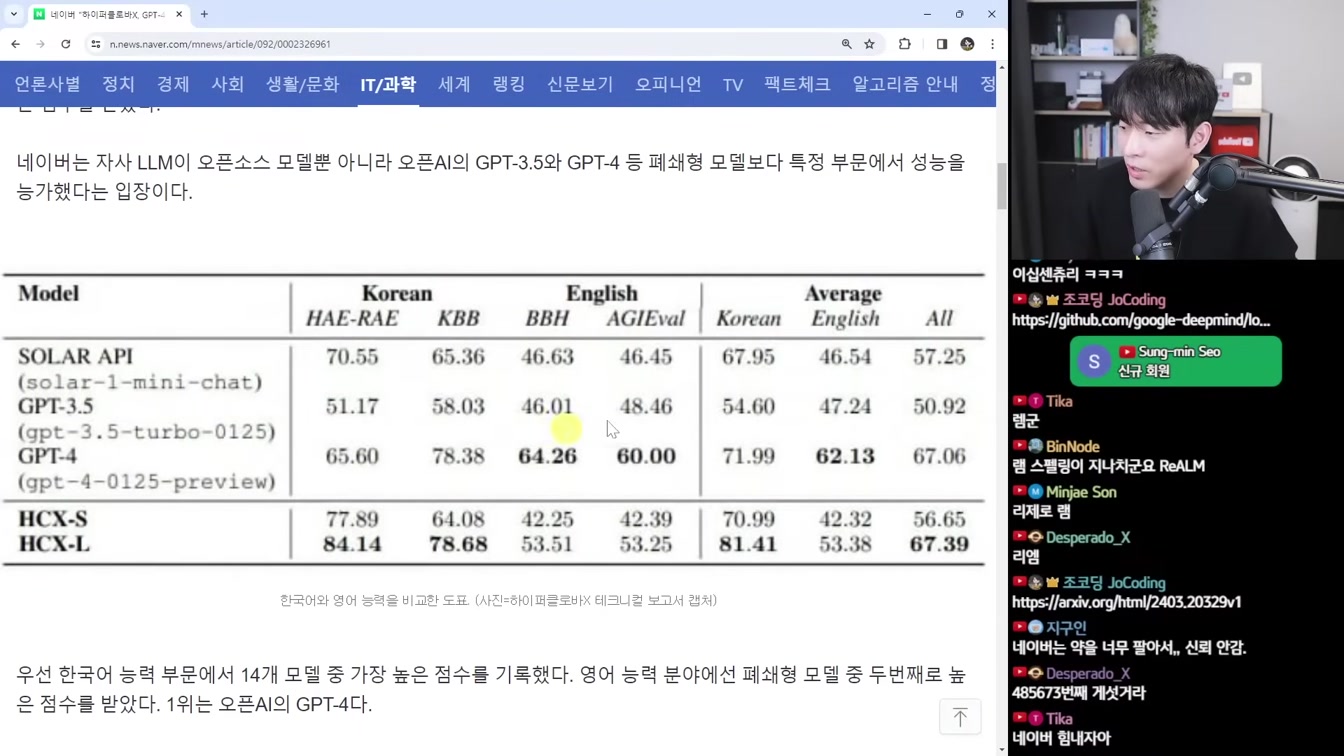Open 언론사별 news section
This screenshot has height=756, width=1344.
(x=47, y=84)
